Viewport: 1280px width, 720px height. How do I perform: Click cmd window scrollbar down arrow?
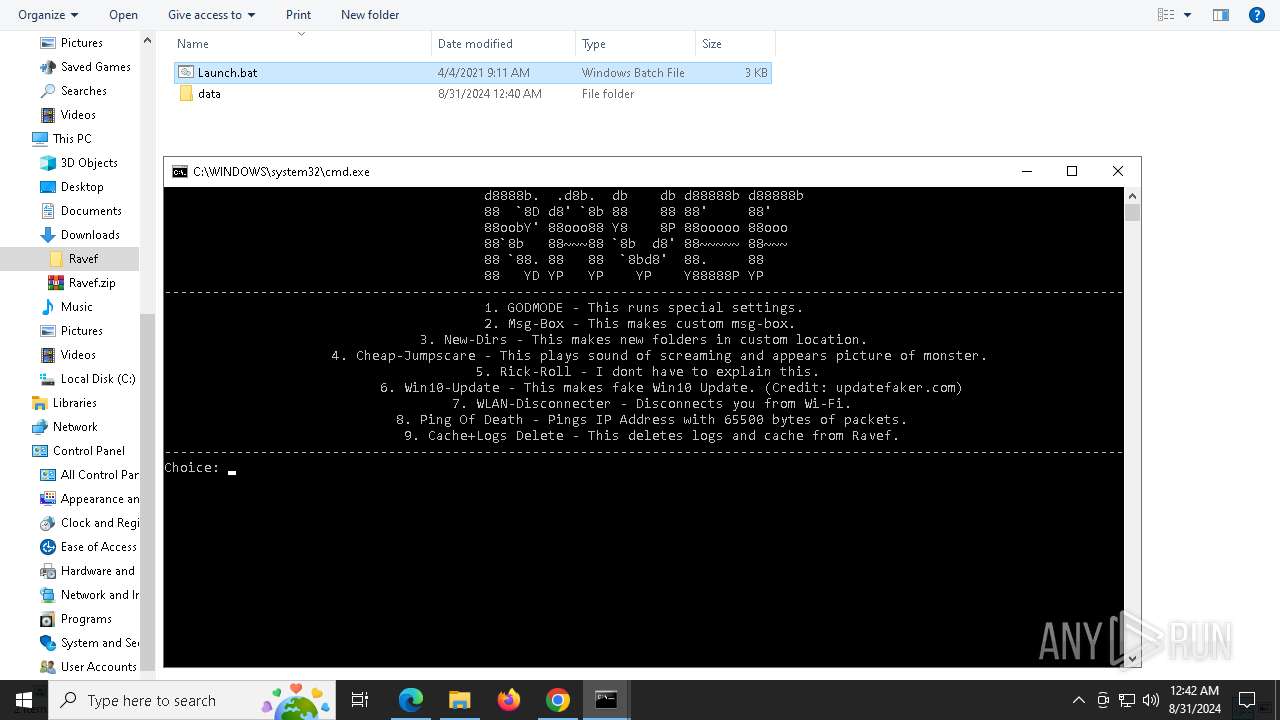(1132, 659)
